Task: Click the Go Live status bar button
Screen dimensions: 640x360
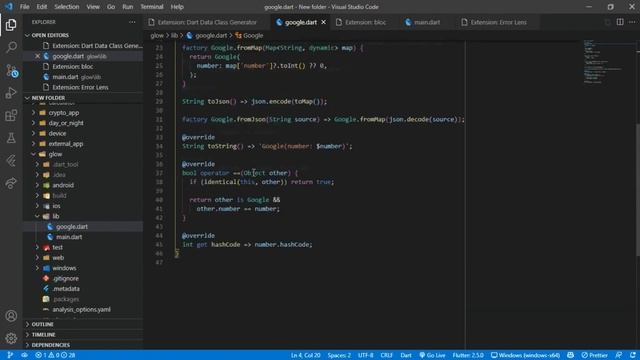Action: (x=432, y=355)
